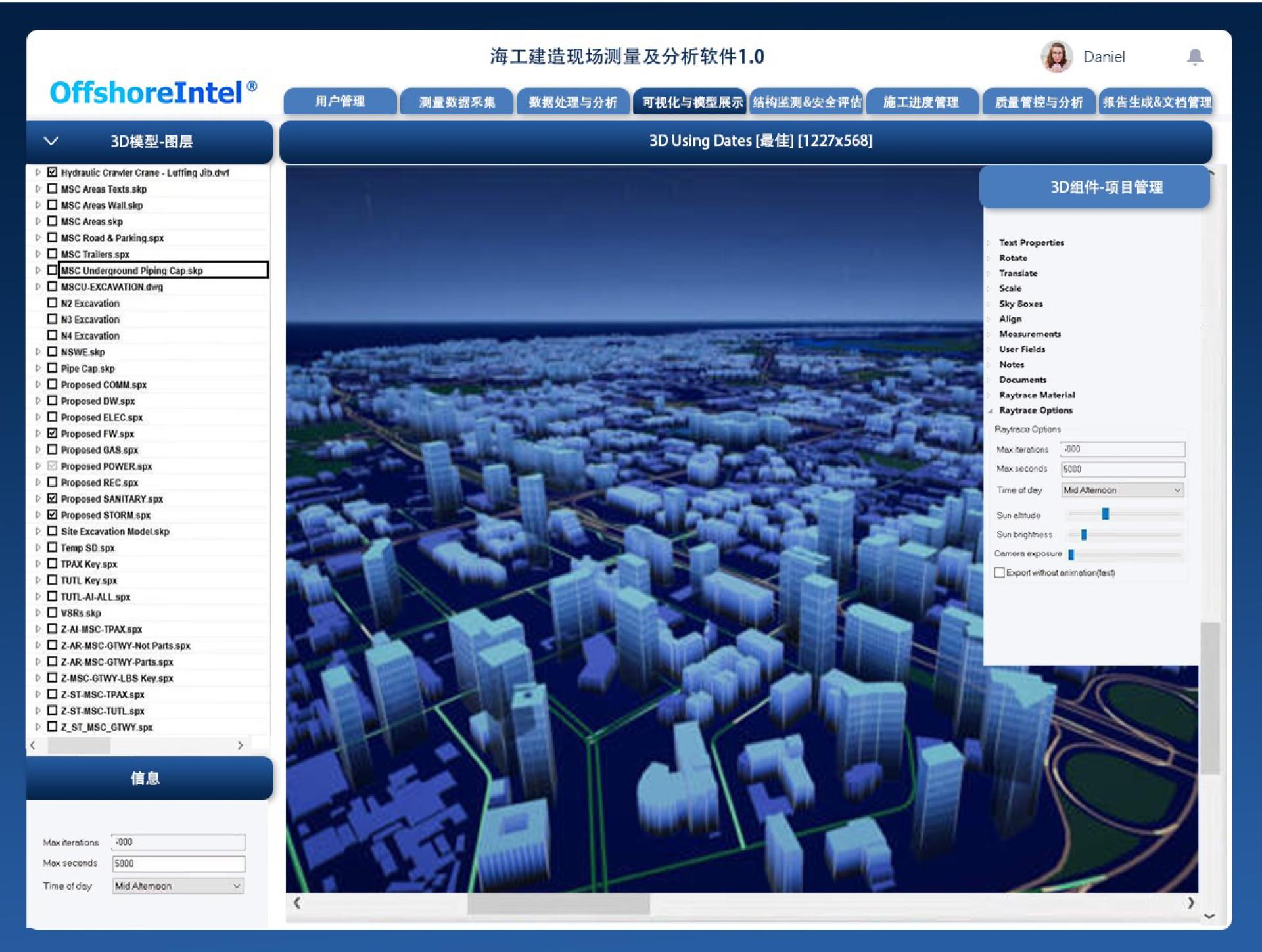Click the 3D Using Dates title bar
The width and height of the screenshot is (1262, 952).
pos(745,141)
